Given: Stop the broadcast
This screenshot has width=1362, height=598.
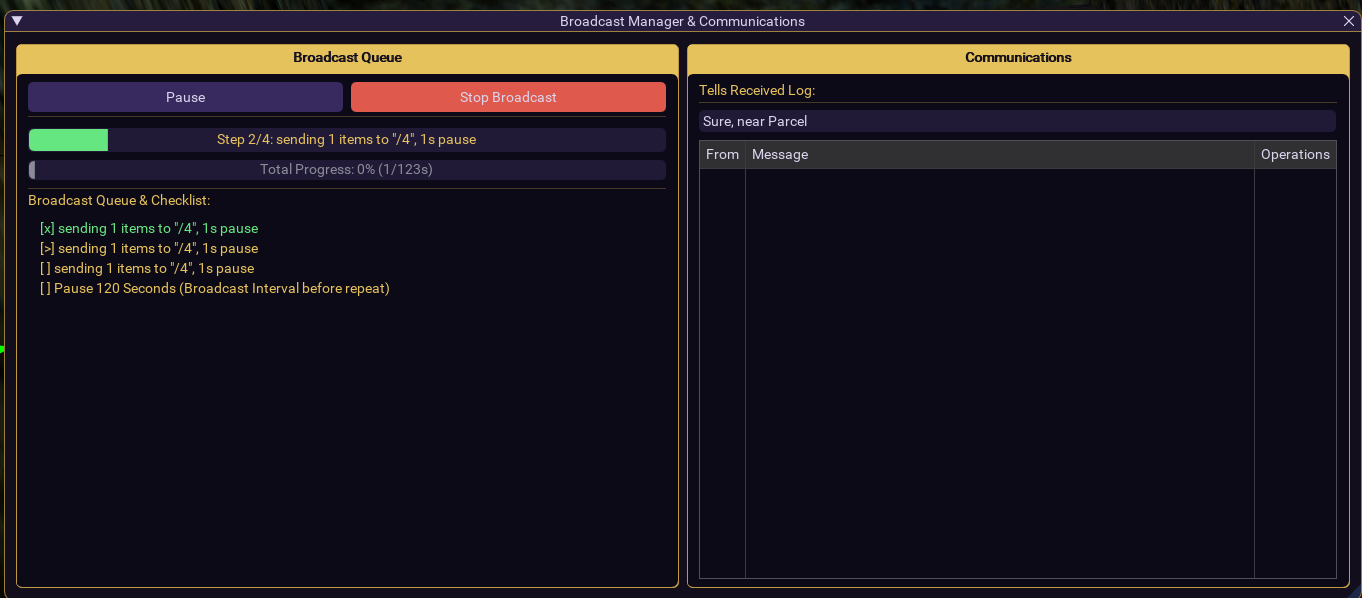Looking at the screenshot, I should (508, 97).
